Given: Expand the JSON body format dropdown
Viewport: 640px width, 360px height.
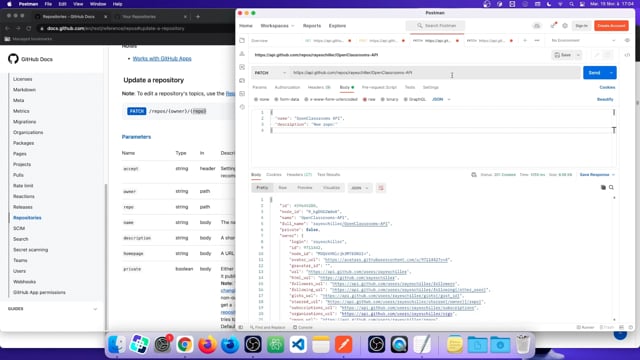Looking at the screenshot, I should tap(441, 99).
